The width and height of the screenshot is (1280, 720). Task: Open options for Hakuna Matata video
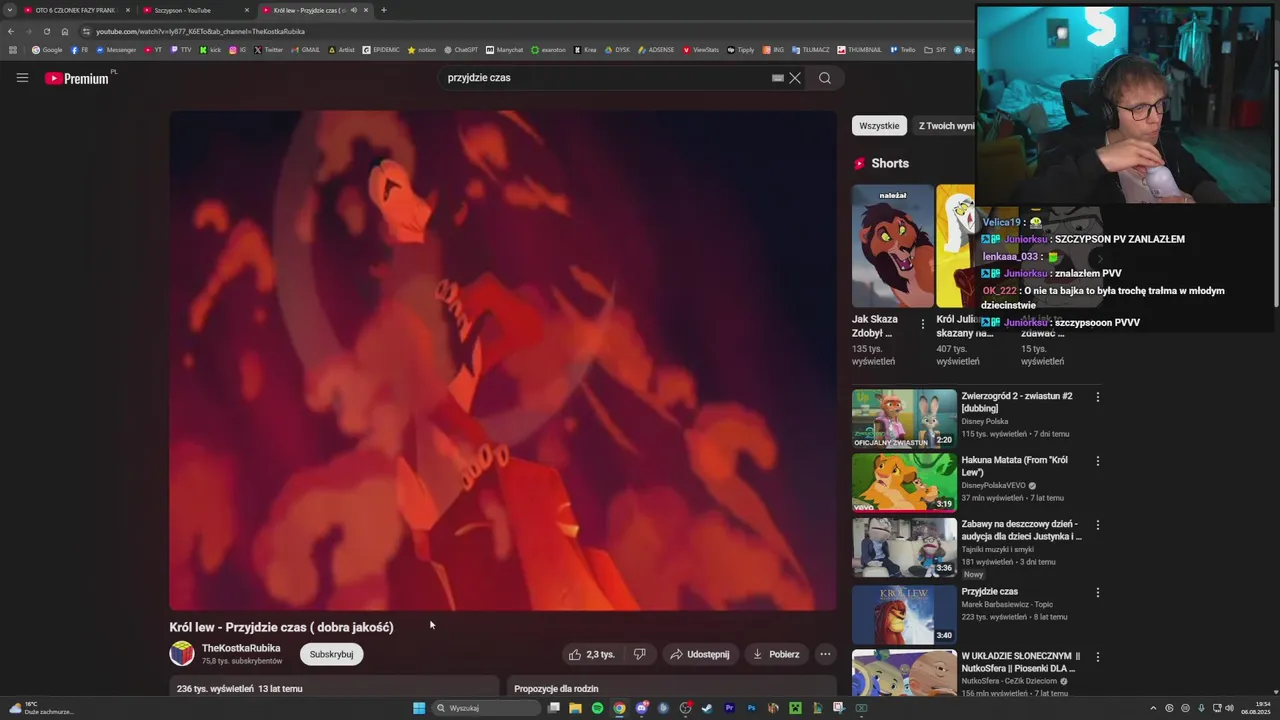pos(1097,461)
